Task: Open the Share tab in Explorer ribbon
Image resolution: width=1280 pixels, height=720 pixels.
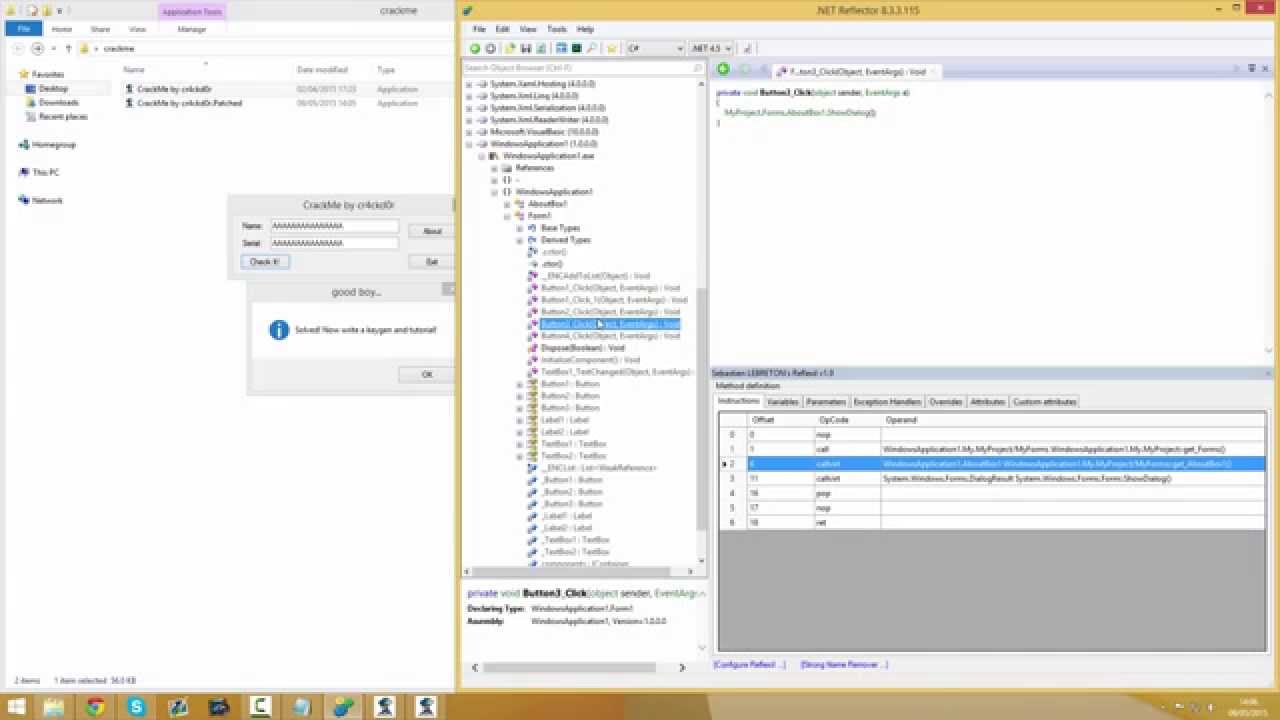Action: tap(100, 29)
